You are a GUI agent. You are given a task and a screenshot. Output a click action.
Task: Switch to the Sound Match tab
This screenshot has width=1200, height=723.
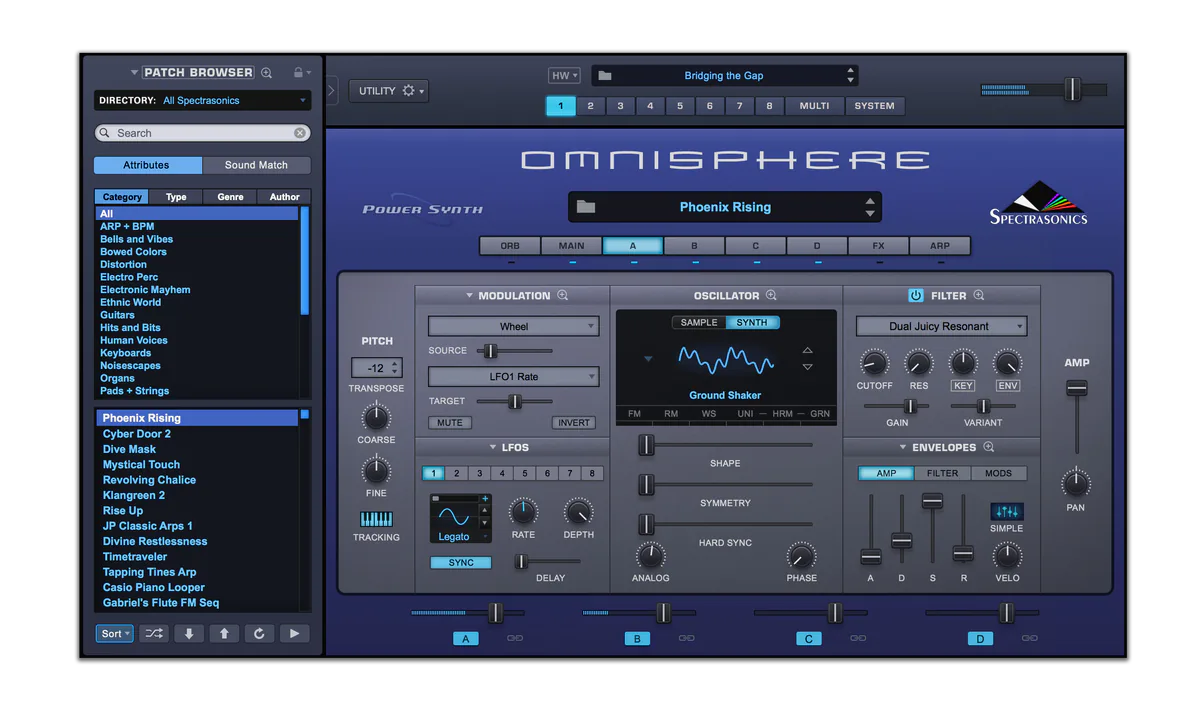pos(256,165)
